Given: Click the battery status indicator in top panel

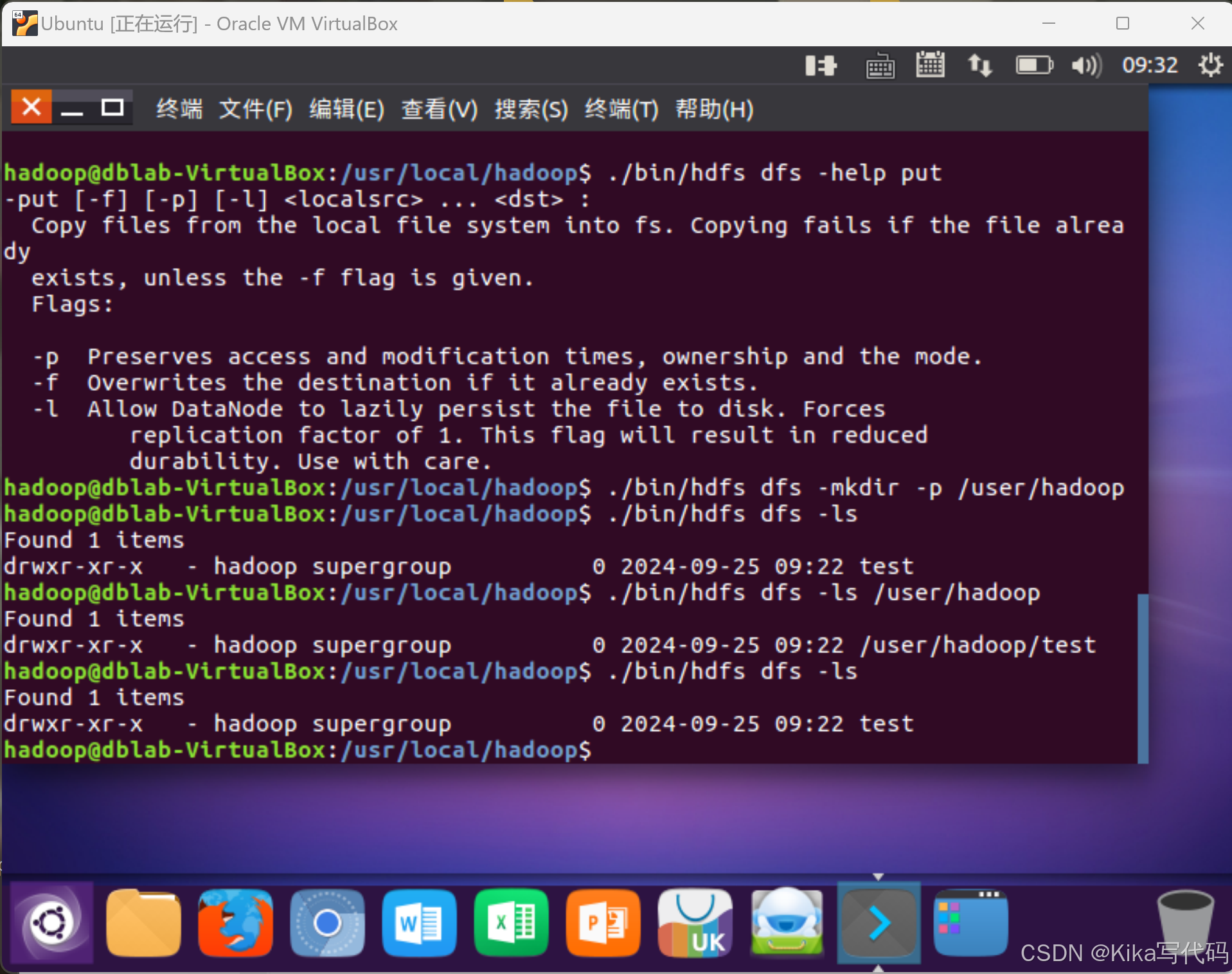Looking at the screenshot, I should pyautogui.click(x=1033, y=65).
